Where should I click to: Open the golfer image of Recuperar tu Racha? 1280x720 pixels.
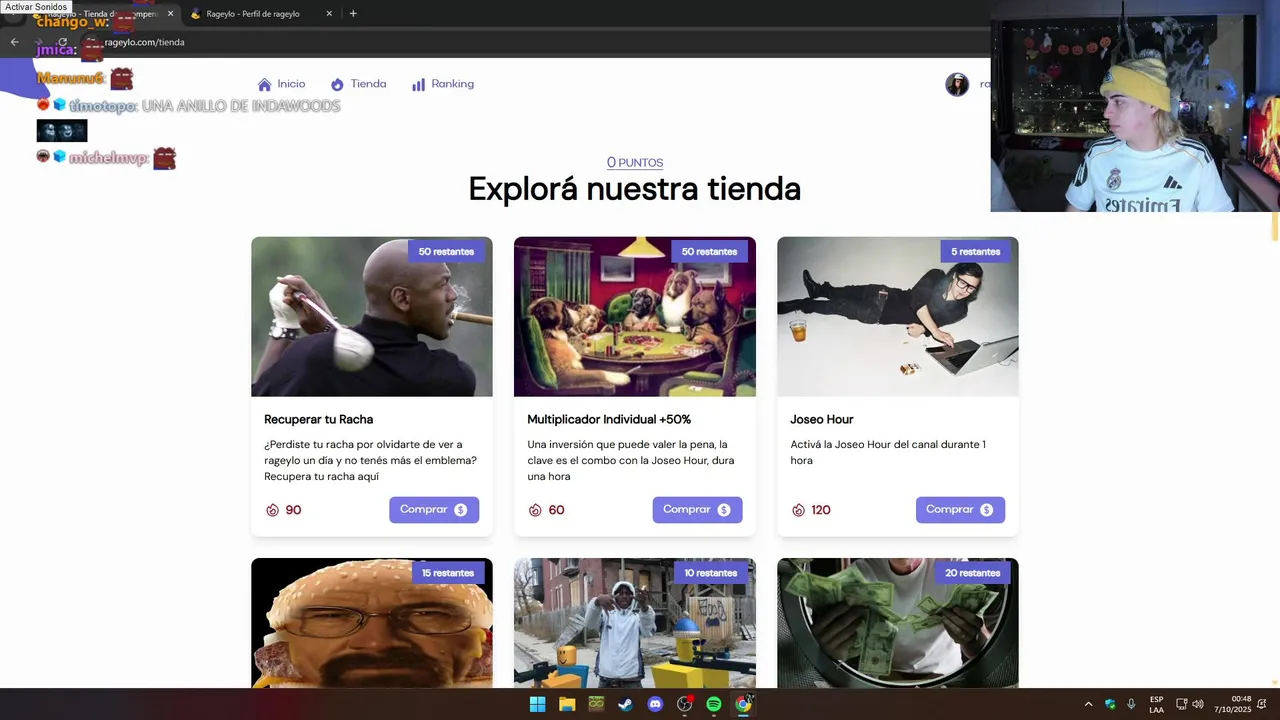click(372, 317)
